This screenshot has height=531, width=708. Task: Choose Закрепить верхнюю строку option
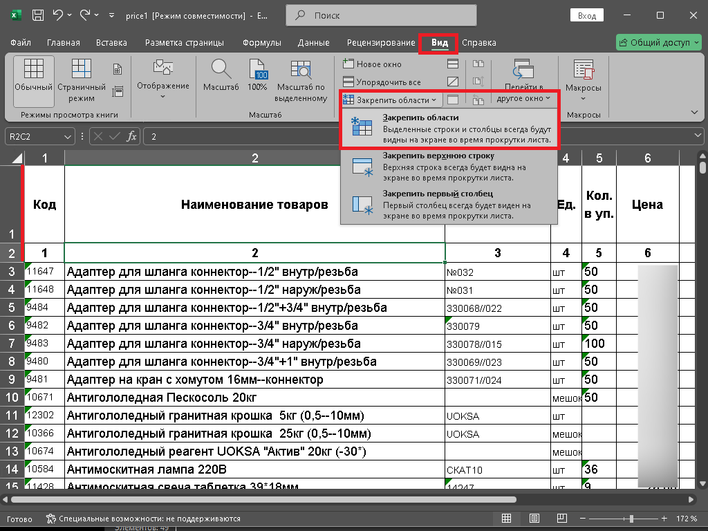[449, 167]
